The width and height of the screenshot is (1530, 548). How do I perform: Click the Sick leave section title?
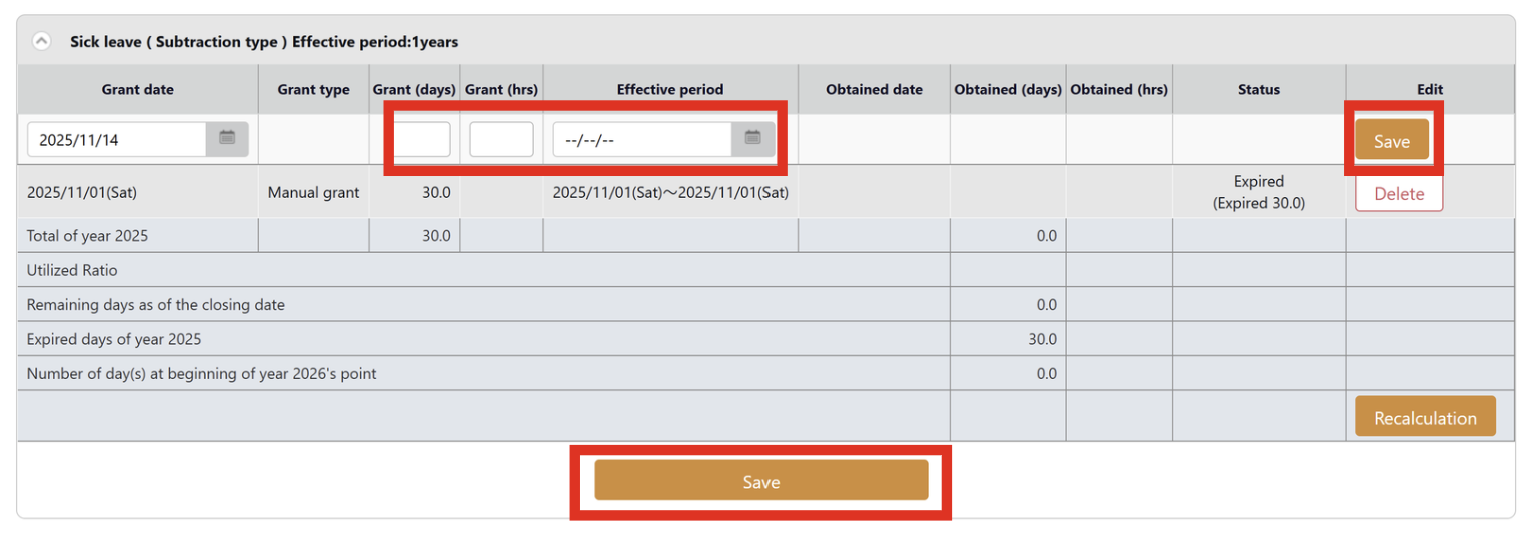click(264, 42)
